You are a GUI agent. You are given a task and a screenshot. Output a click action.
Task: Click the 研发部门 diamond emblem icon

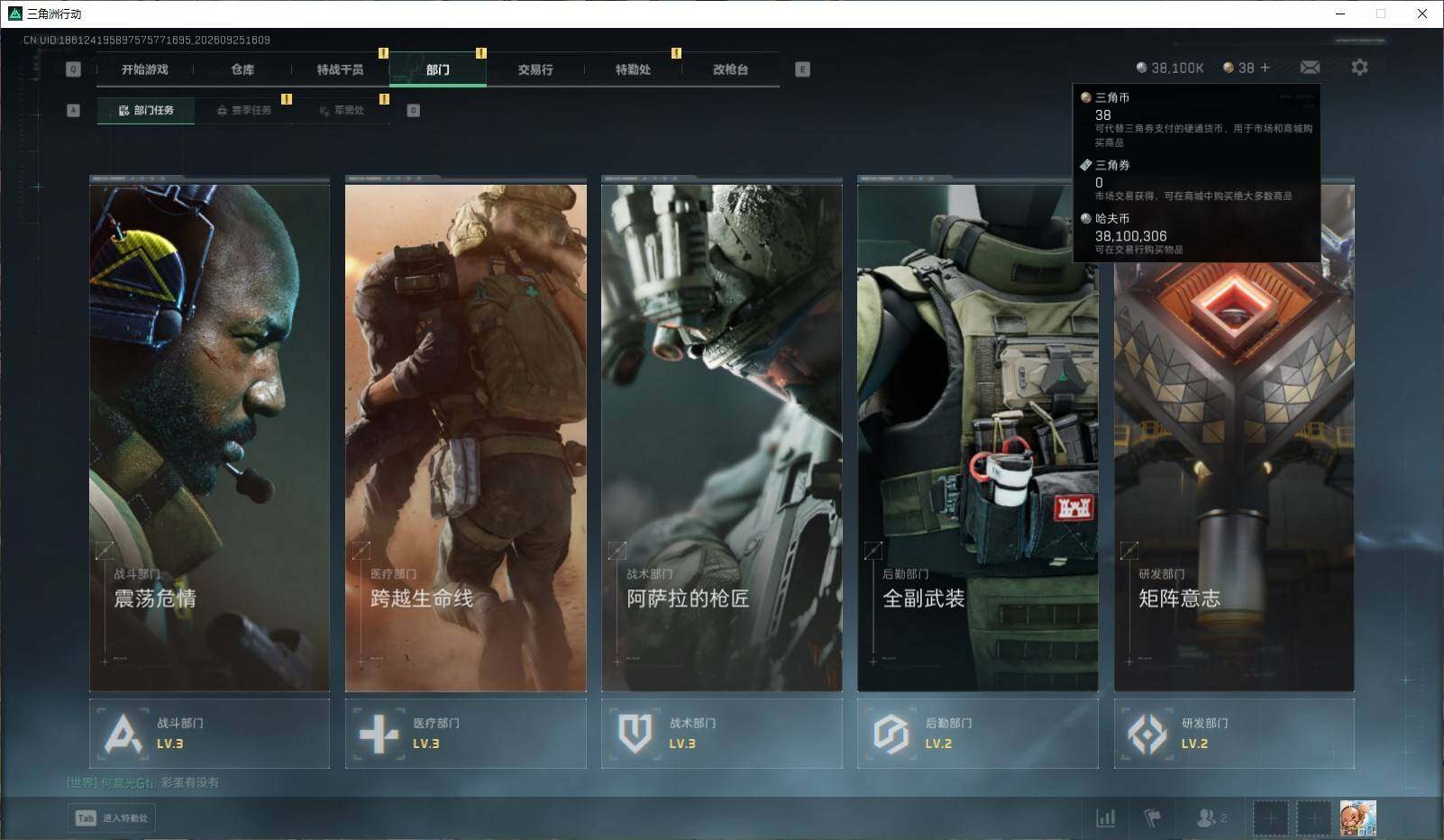1147,734
